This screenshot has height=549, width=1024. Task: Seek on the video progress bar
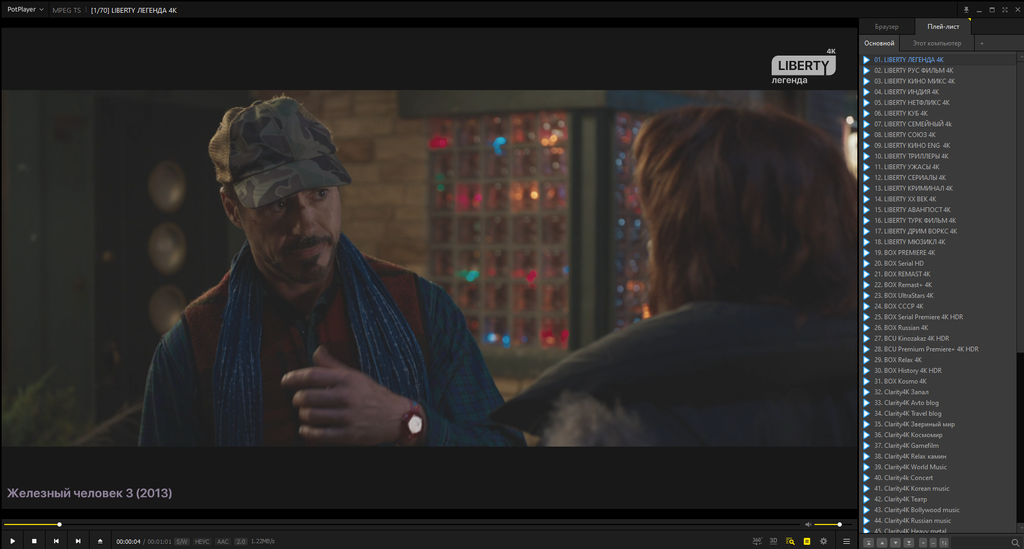click(x=401, y=524)
